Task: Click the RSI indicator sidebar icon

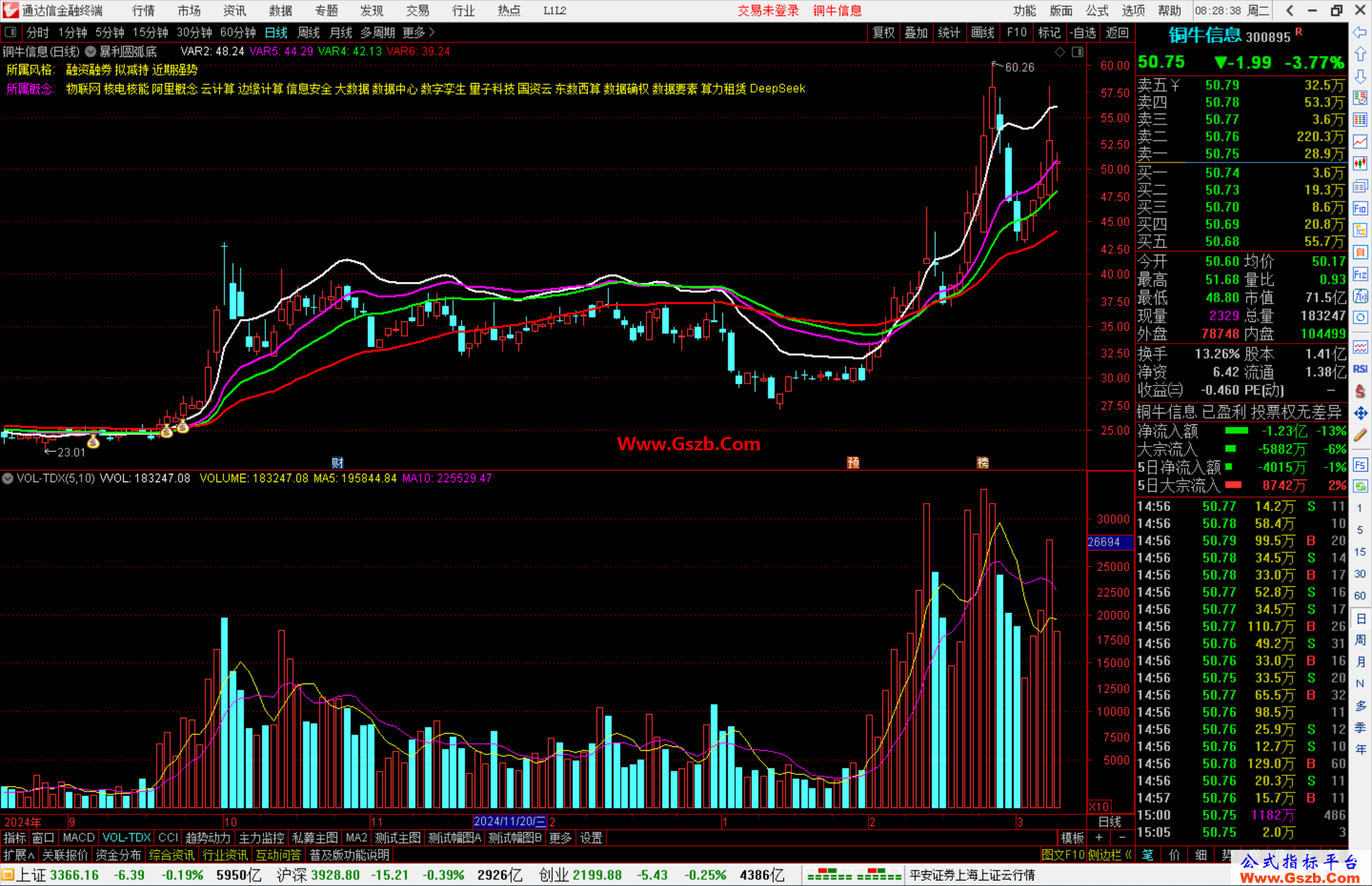Action: pyautogui.click(x=1360, y=369)
